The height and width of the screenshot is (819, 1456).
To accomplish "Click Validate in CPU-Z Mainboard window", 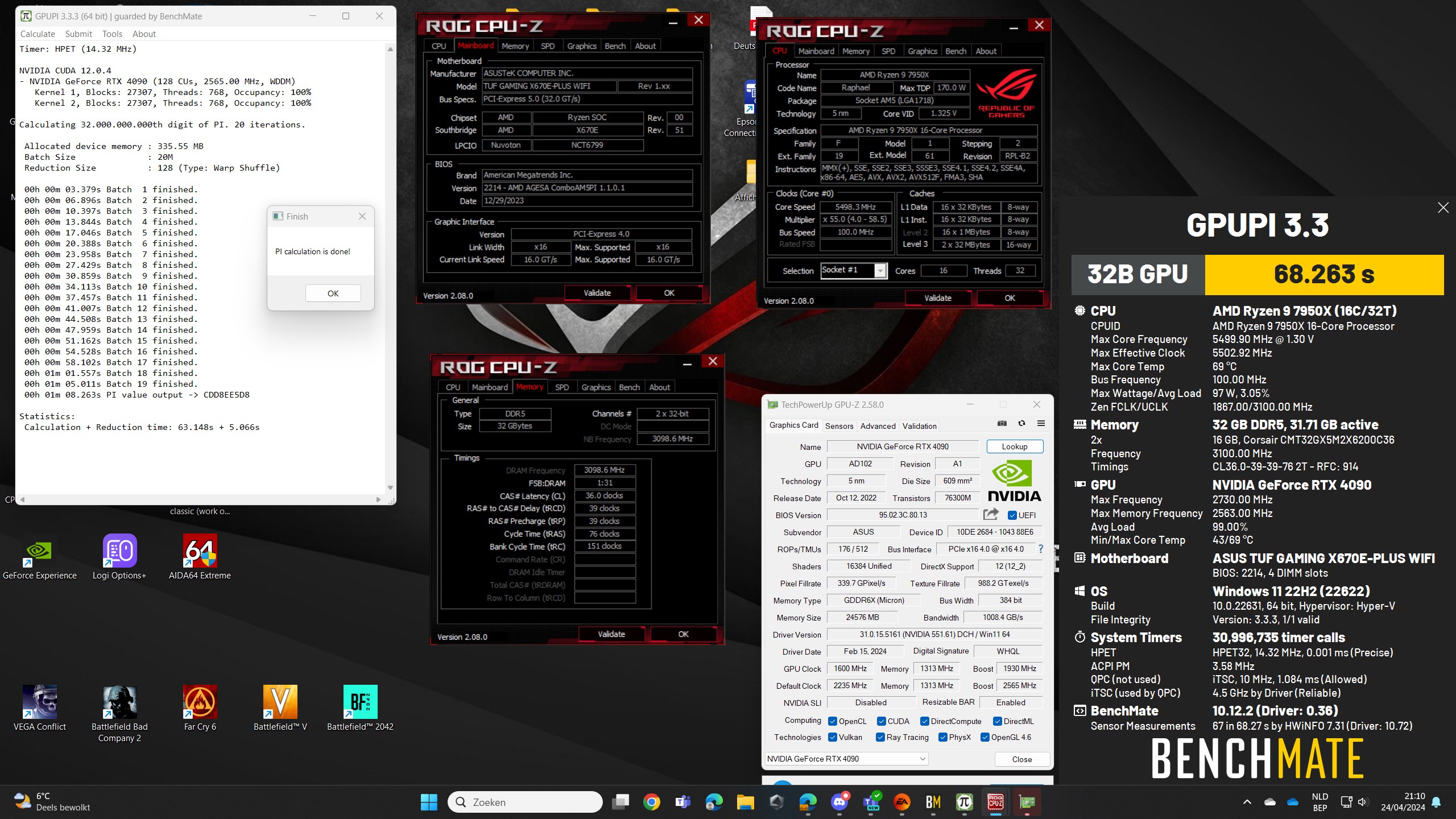I will click(x=597, y=293).
